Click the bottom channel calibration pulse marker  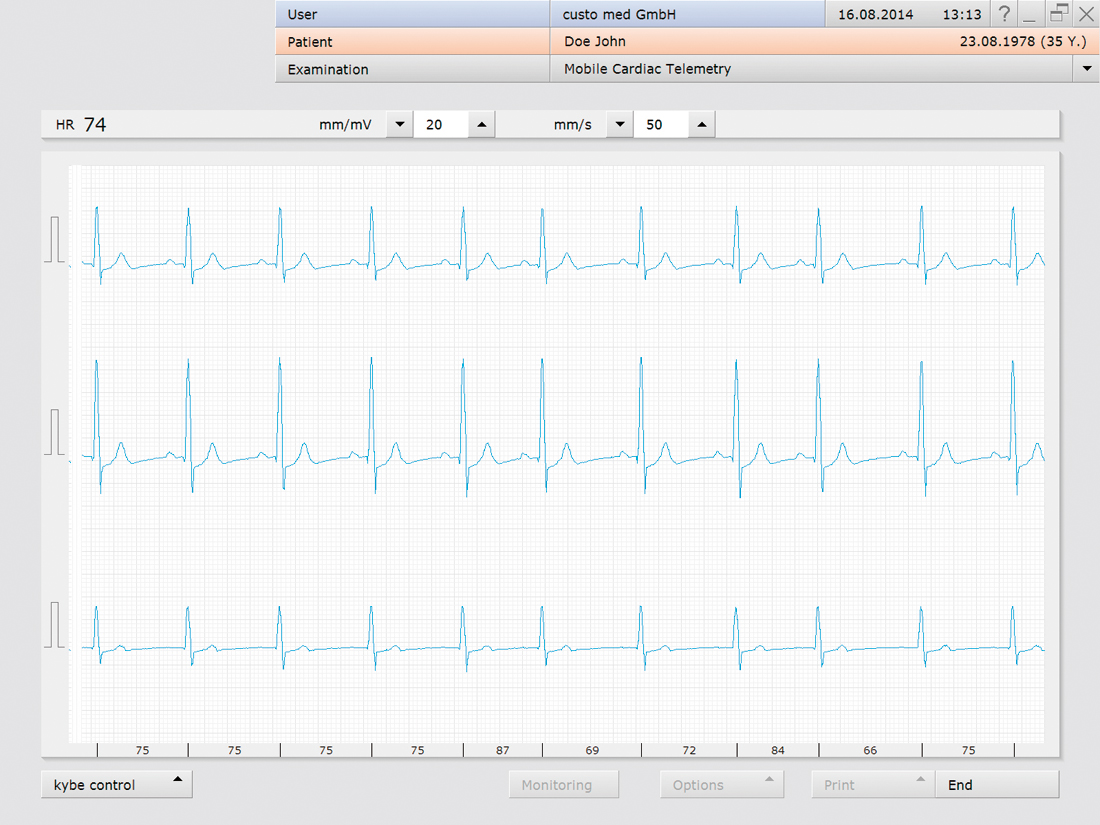pos(54,626)
